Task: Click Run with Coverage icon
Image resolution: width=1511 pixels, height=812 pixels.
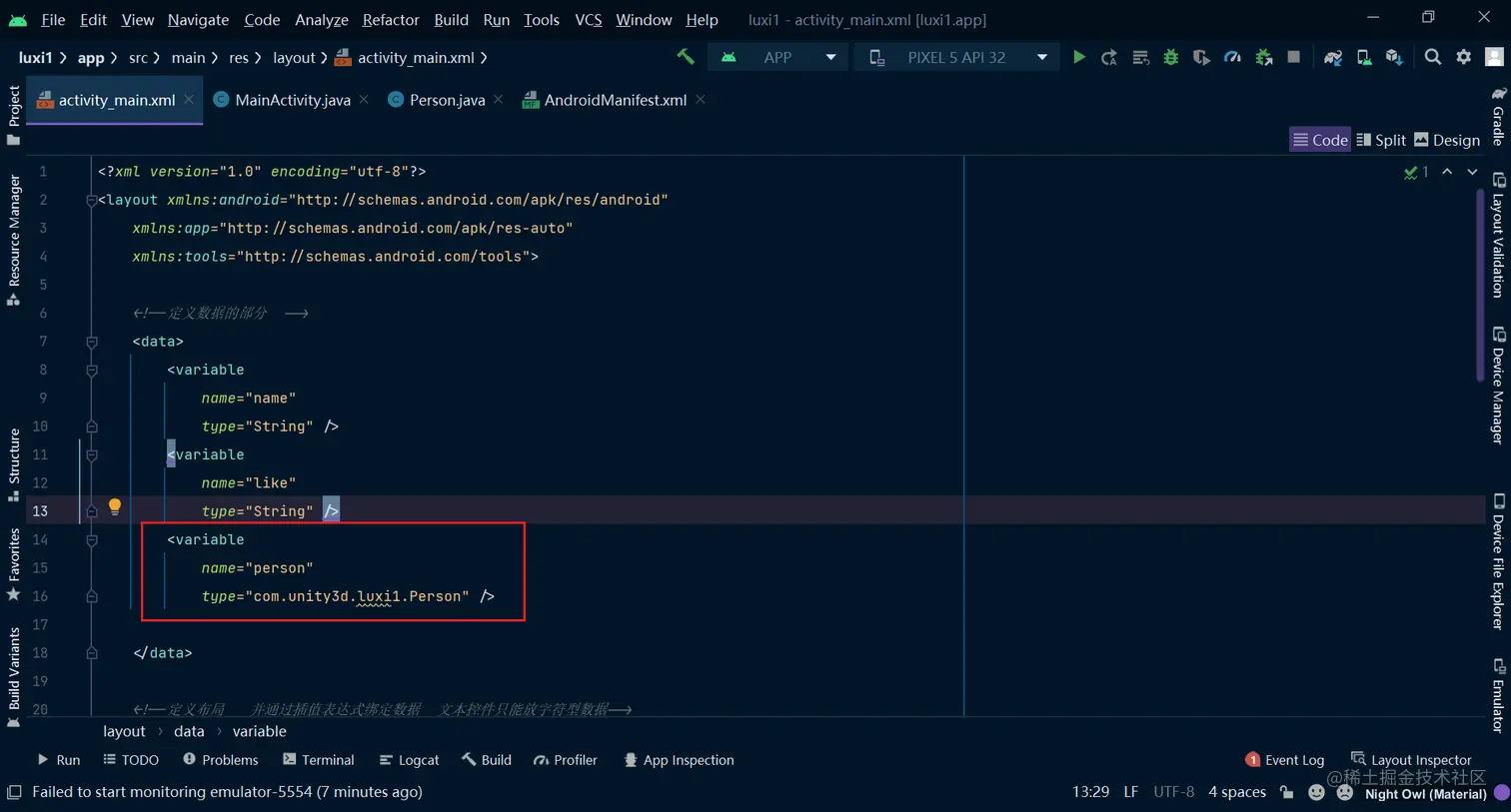Action: point(1201,57)
